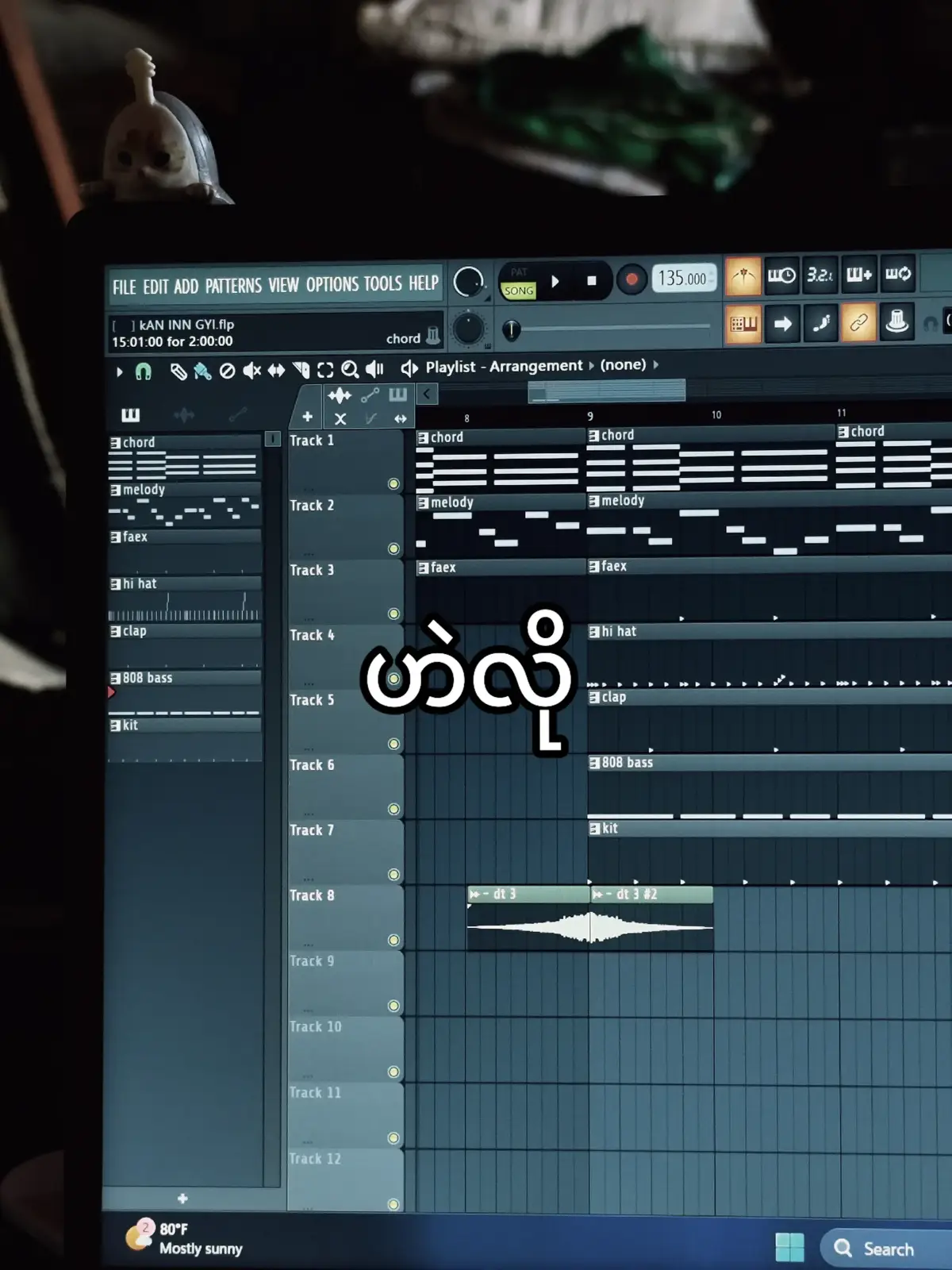Screen dimensions: 952x1270
Task: Open dt 3 audio clip menu
Action: pyautogui.click(x=474, y=895)
